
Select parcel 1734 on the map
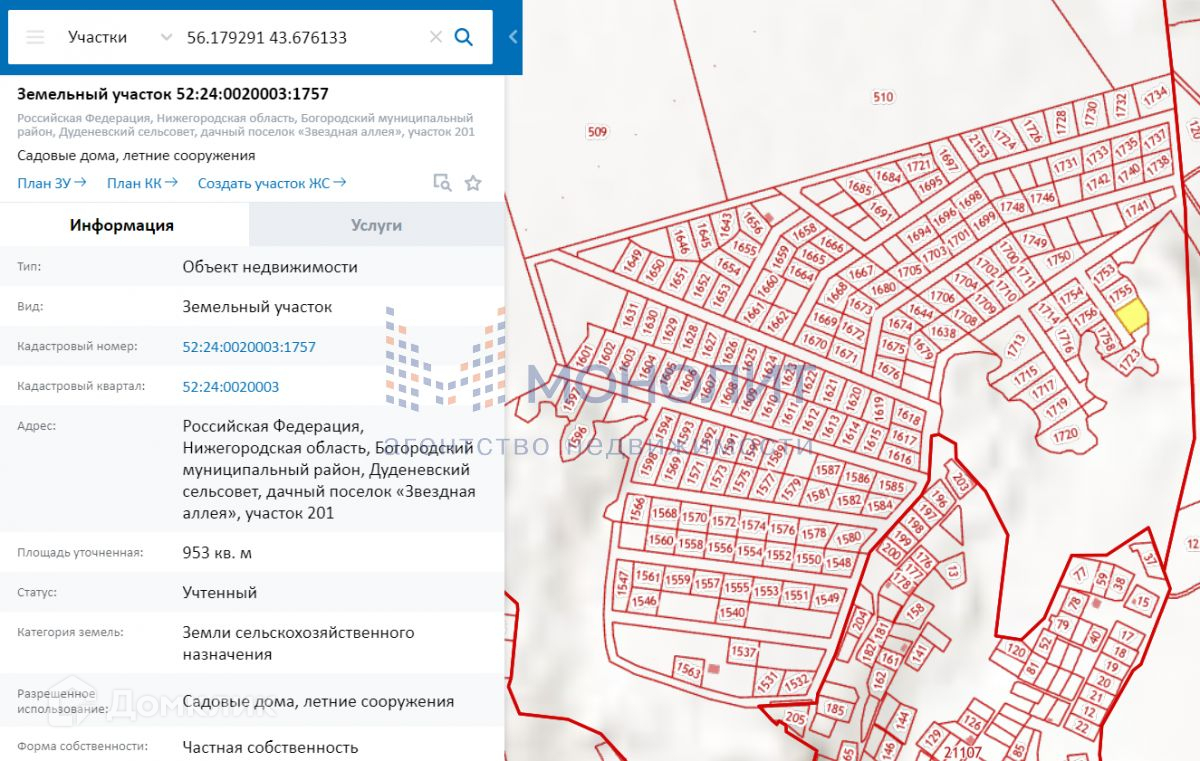click(1155, 96)
